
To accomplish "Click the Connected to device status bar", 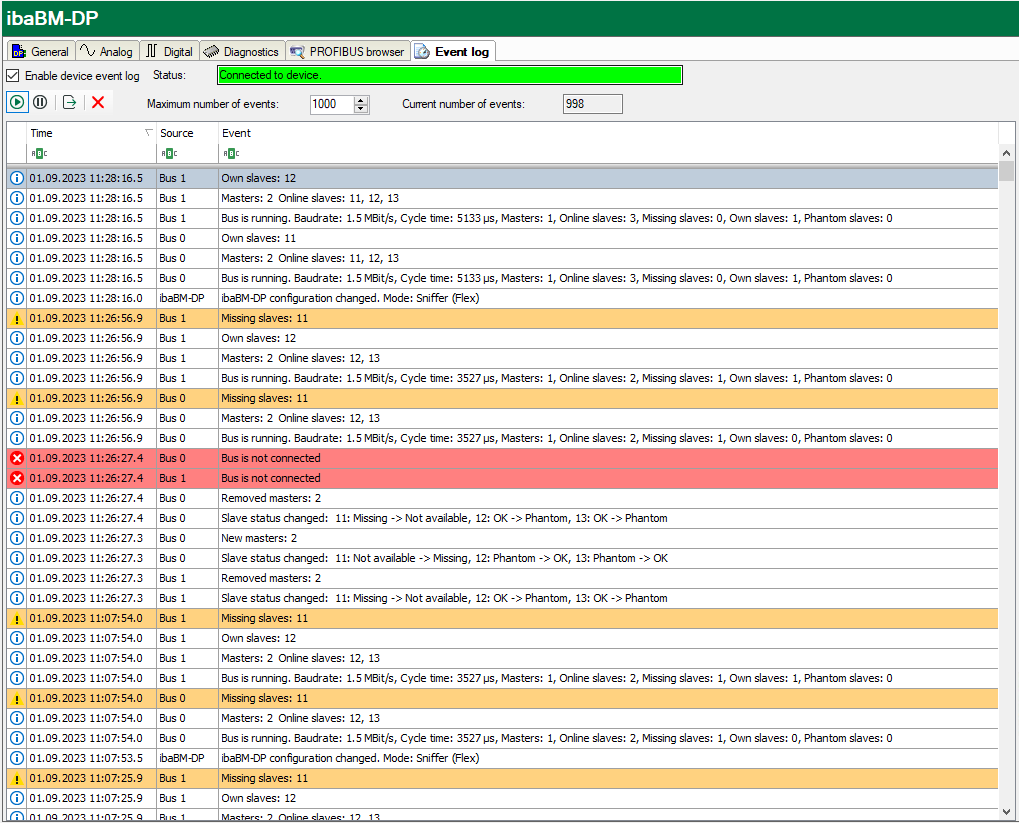I will coord(450,75).
